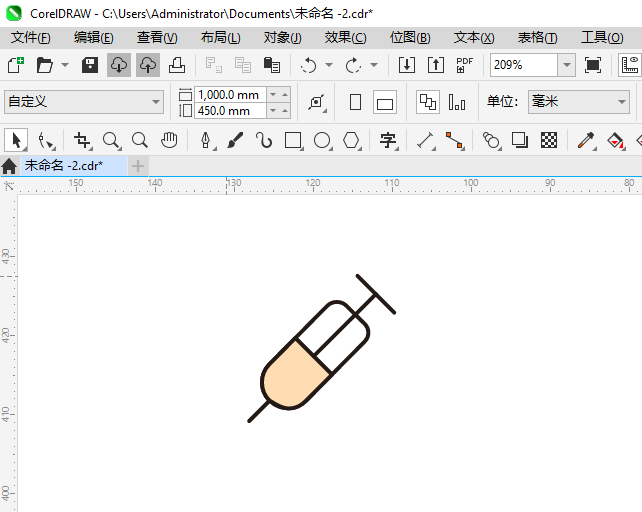Click the cloud download icon
The height and width of the screenshot is (512, 642).
[x=119, y=65]
